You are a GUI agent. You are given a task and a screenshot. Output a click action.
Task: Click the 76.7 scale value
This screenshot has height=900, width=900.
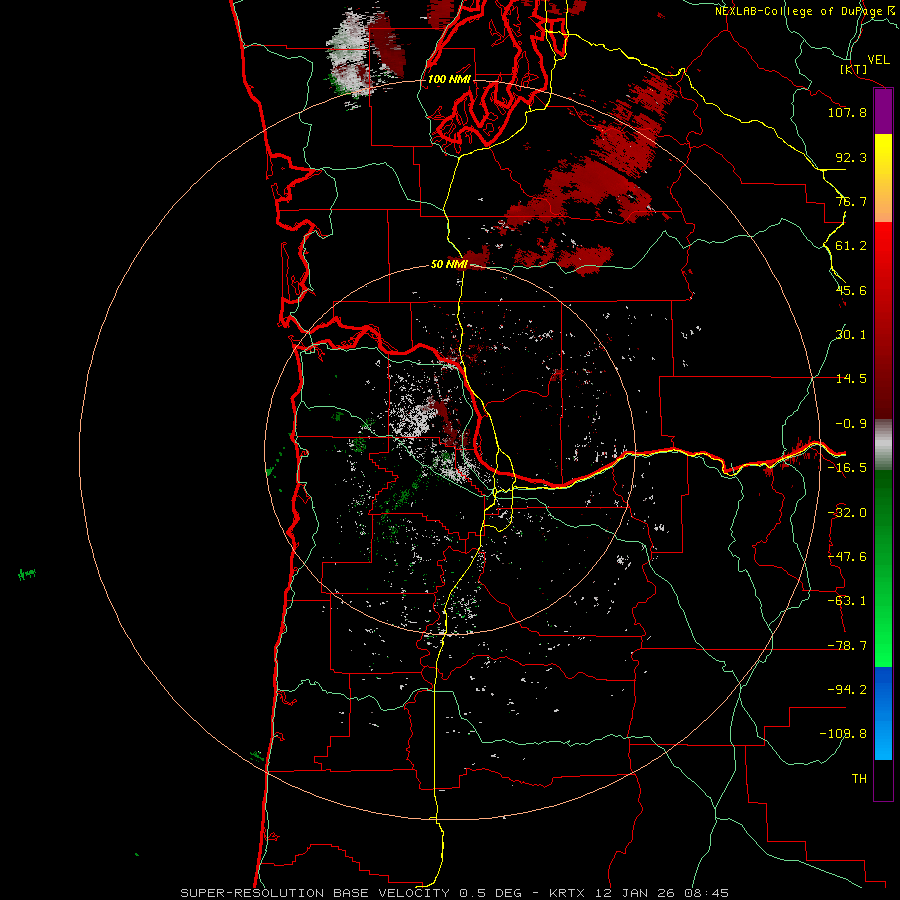coord(851,201)
